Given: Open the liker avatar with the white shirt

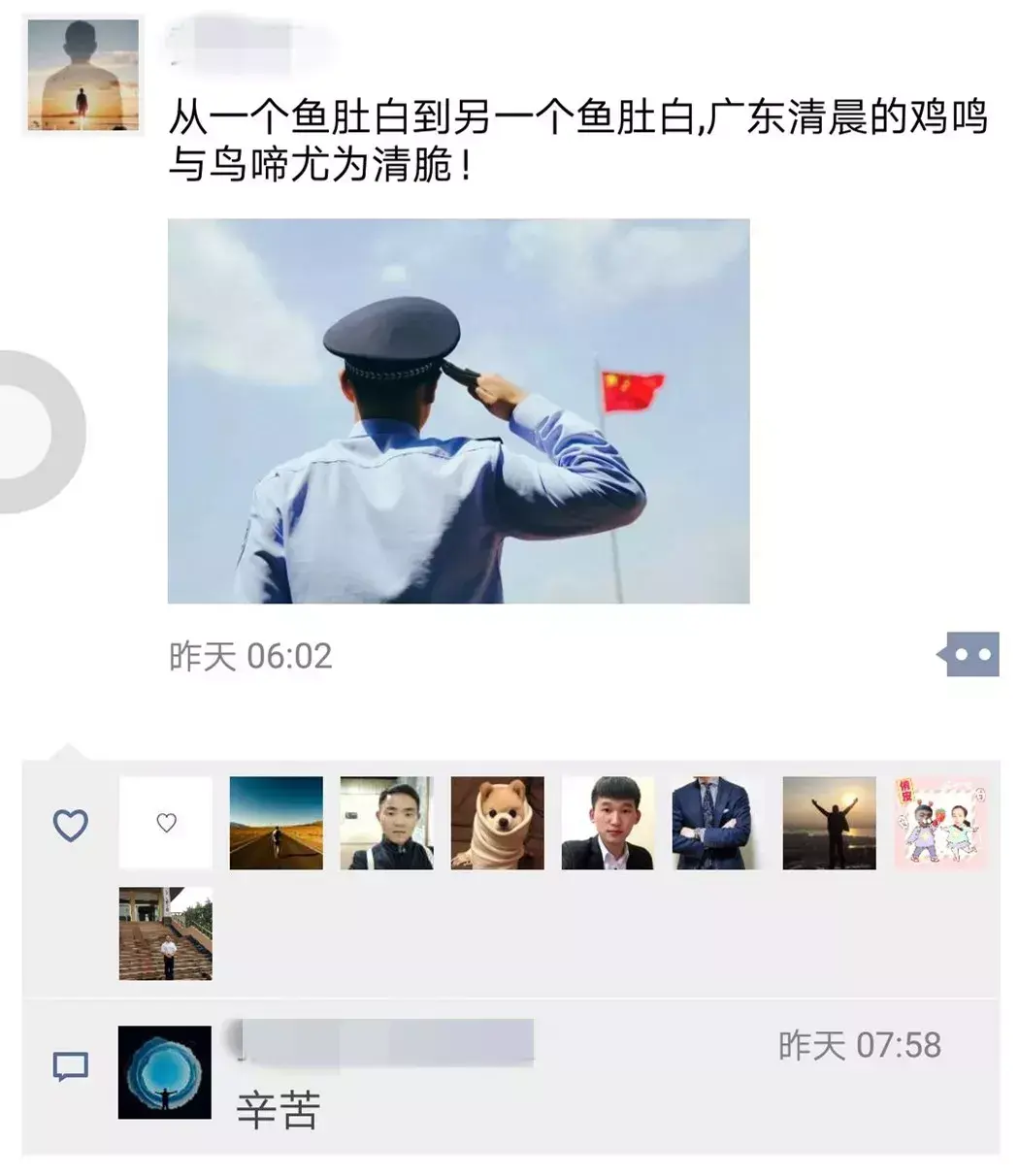Looking at the screenshot, I should (608, 823).
